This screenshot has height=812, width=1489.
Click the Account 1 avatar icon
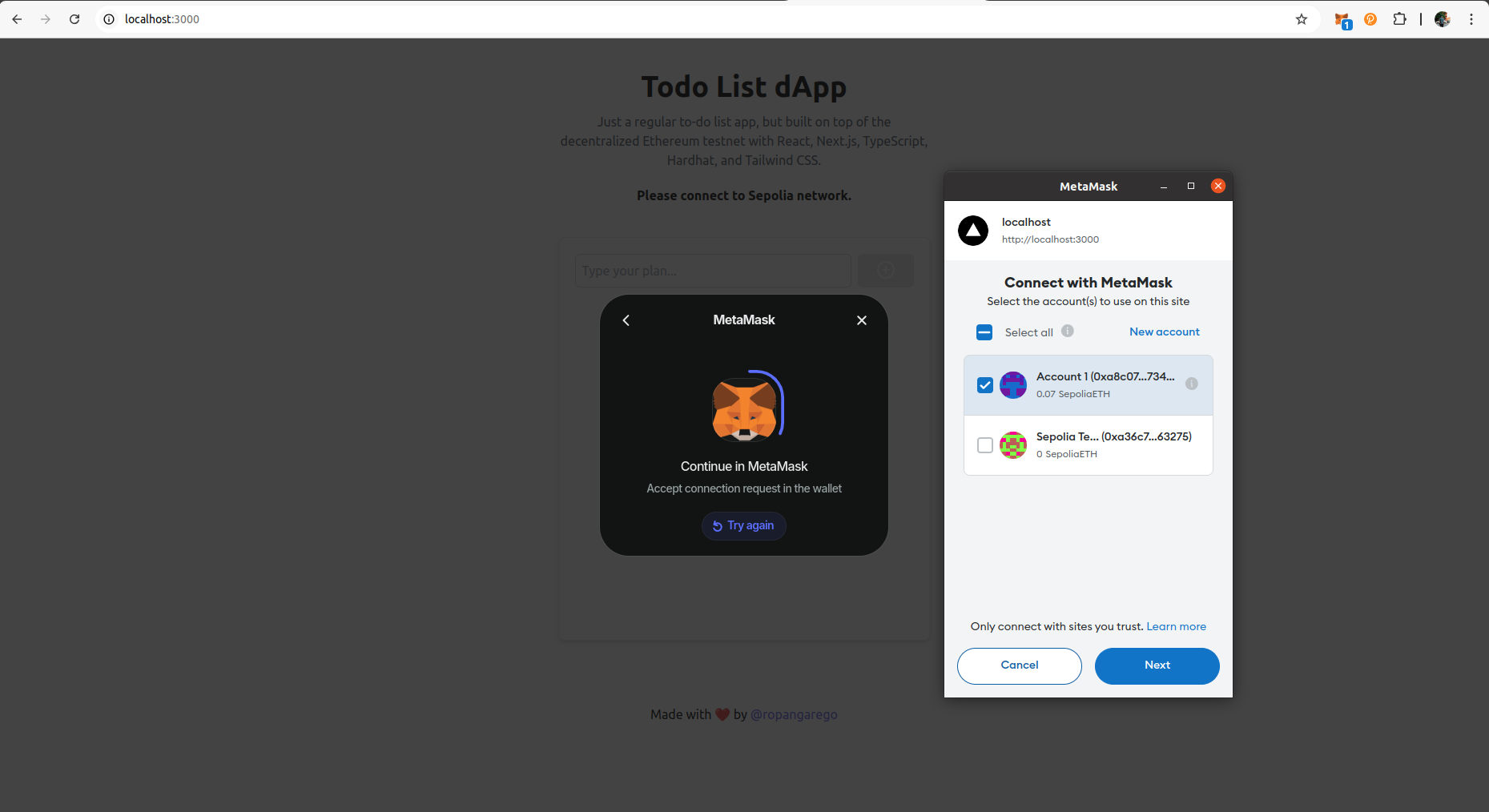[x=1013, y=385]
